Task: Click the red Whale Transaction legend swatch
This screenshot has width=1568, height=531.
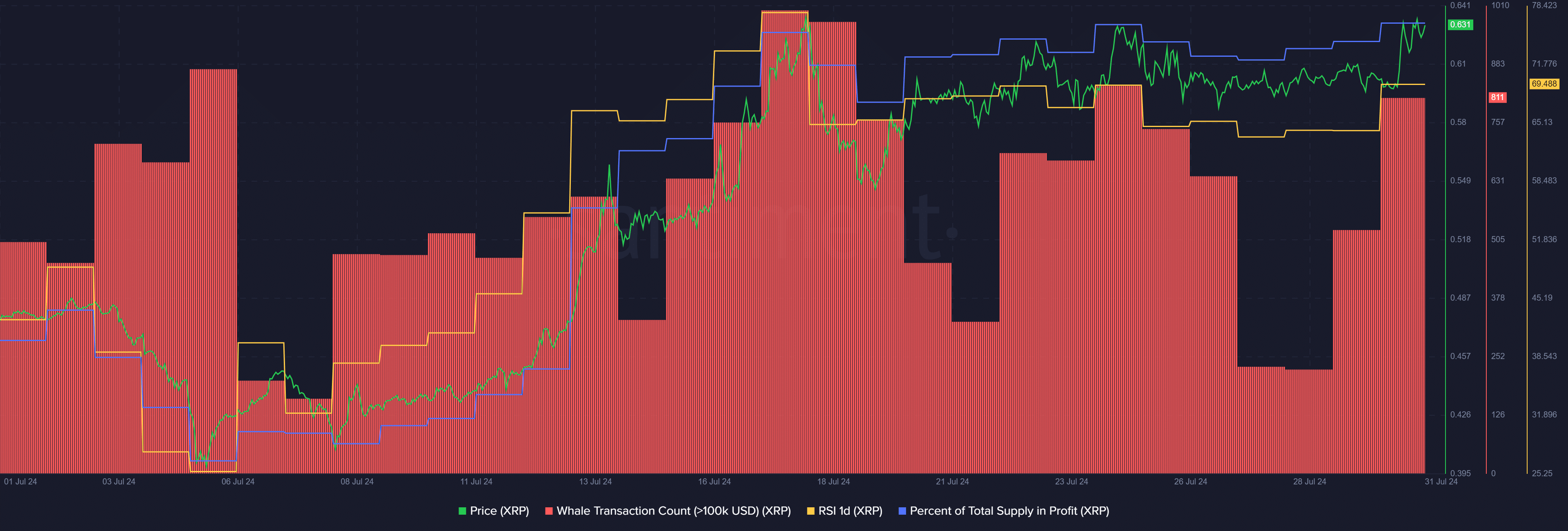Action: click(549, 511)
